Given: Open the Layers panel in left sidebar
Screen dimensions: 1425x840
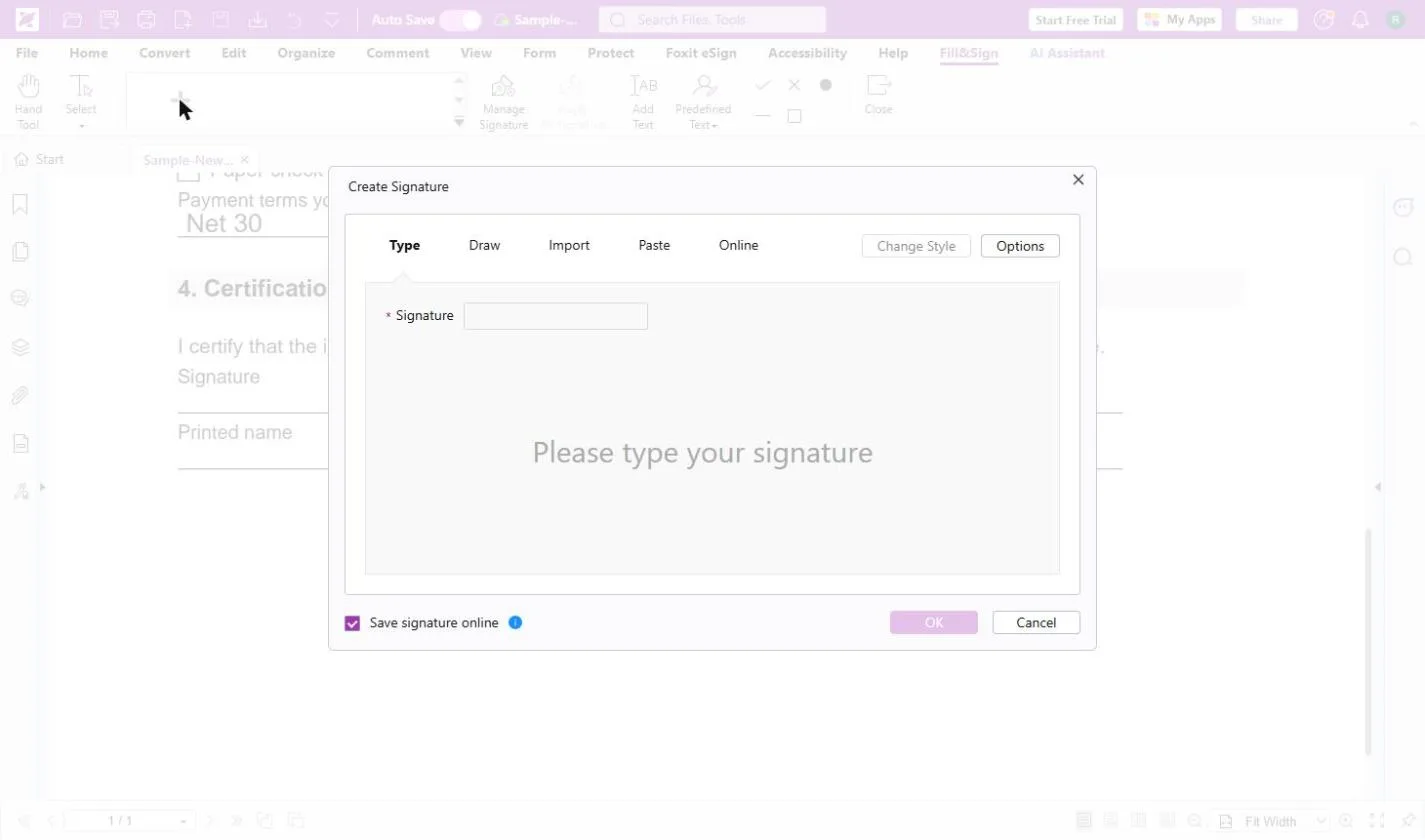Looking at the screenshot, I should click(x=20, y=348).
